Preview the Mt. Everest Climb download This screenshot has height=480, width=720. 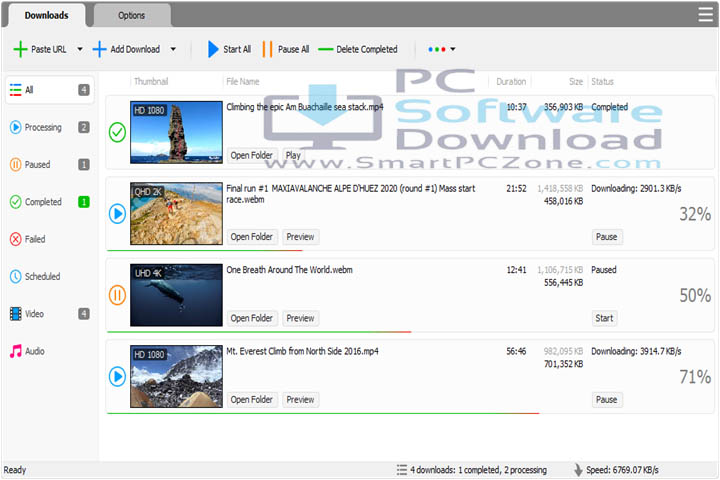pos(300,400)
